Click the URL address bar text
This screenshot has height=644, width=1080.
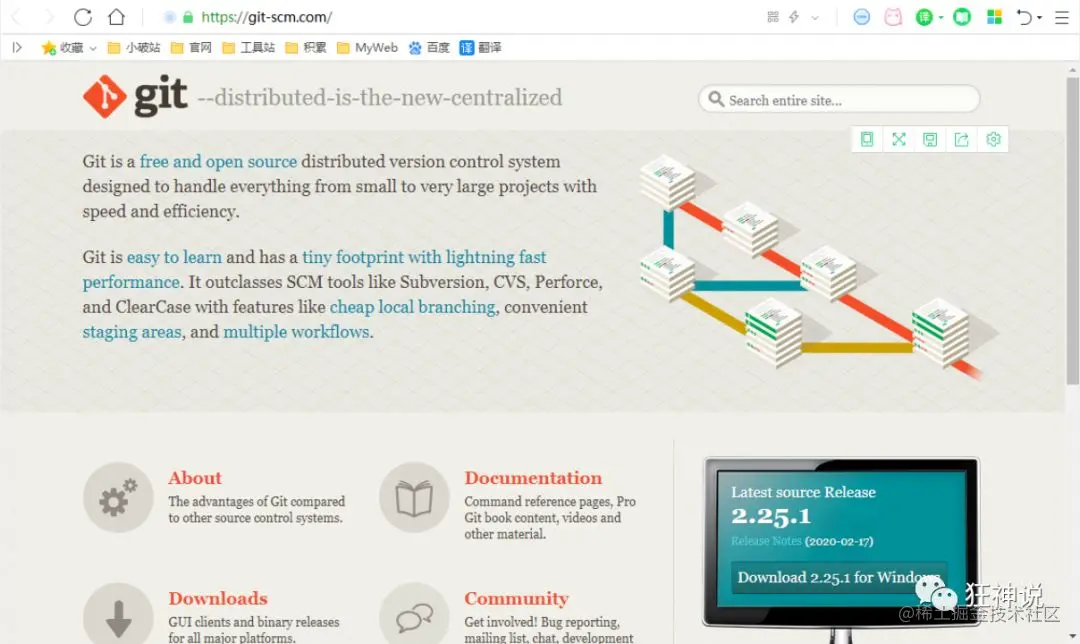tap(267, 17)
